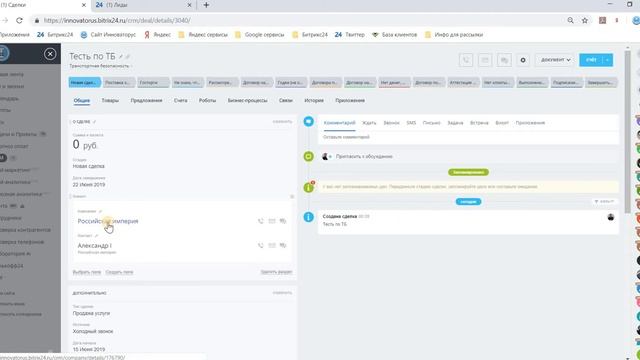Click the blue comment icon in timeline
The image size is (640, 360).
(x=309, y=121)
